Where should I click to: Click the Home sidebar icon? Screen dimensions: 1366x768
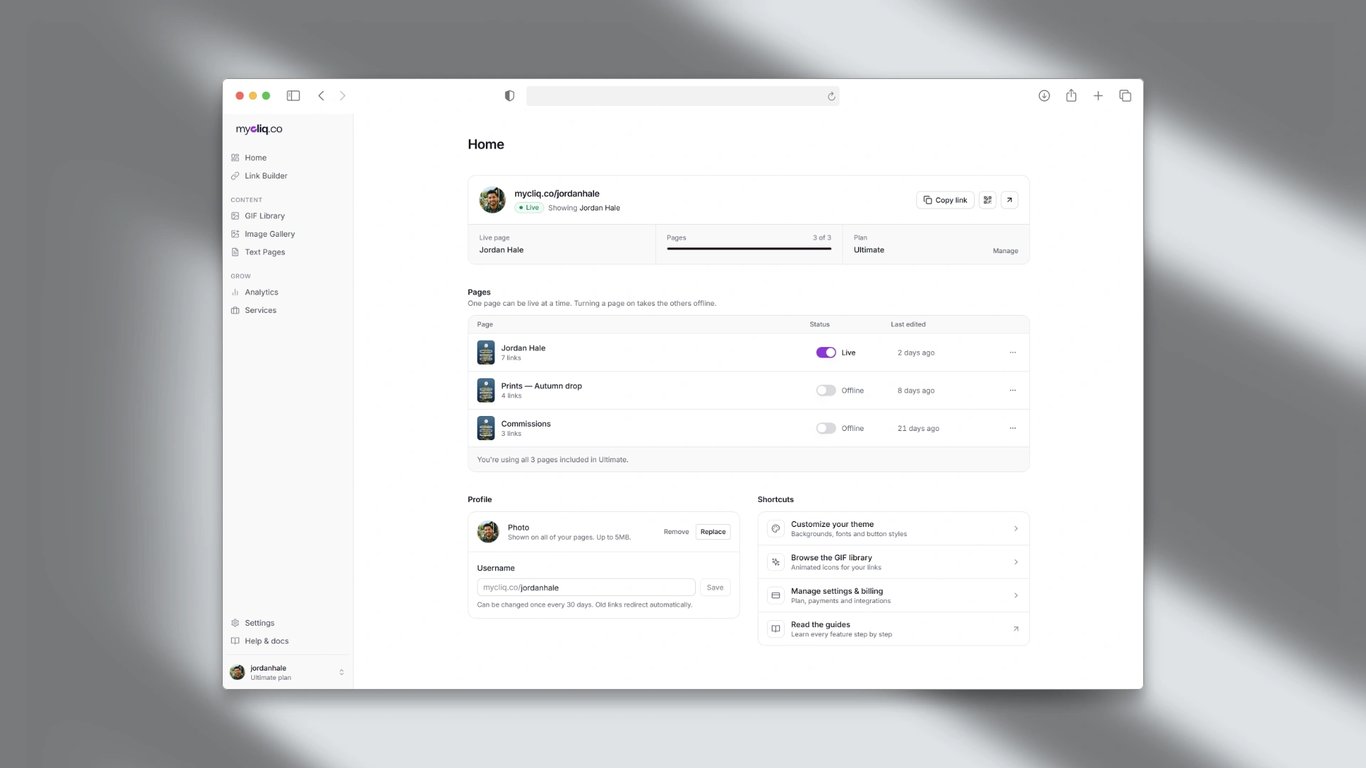pos(235,158)
